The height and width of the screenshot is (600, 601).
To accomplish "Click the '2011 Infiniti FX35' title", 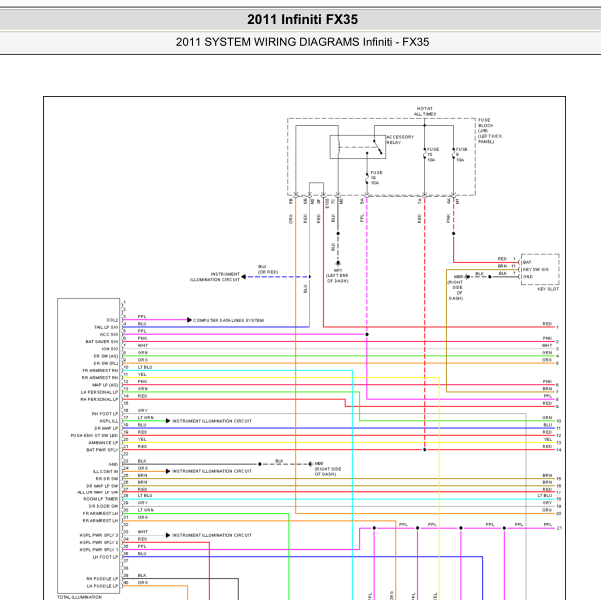I will click(302, 19).
